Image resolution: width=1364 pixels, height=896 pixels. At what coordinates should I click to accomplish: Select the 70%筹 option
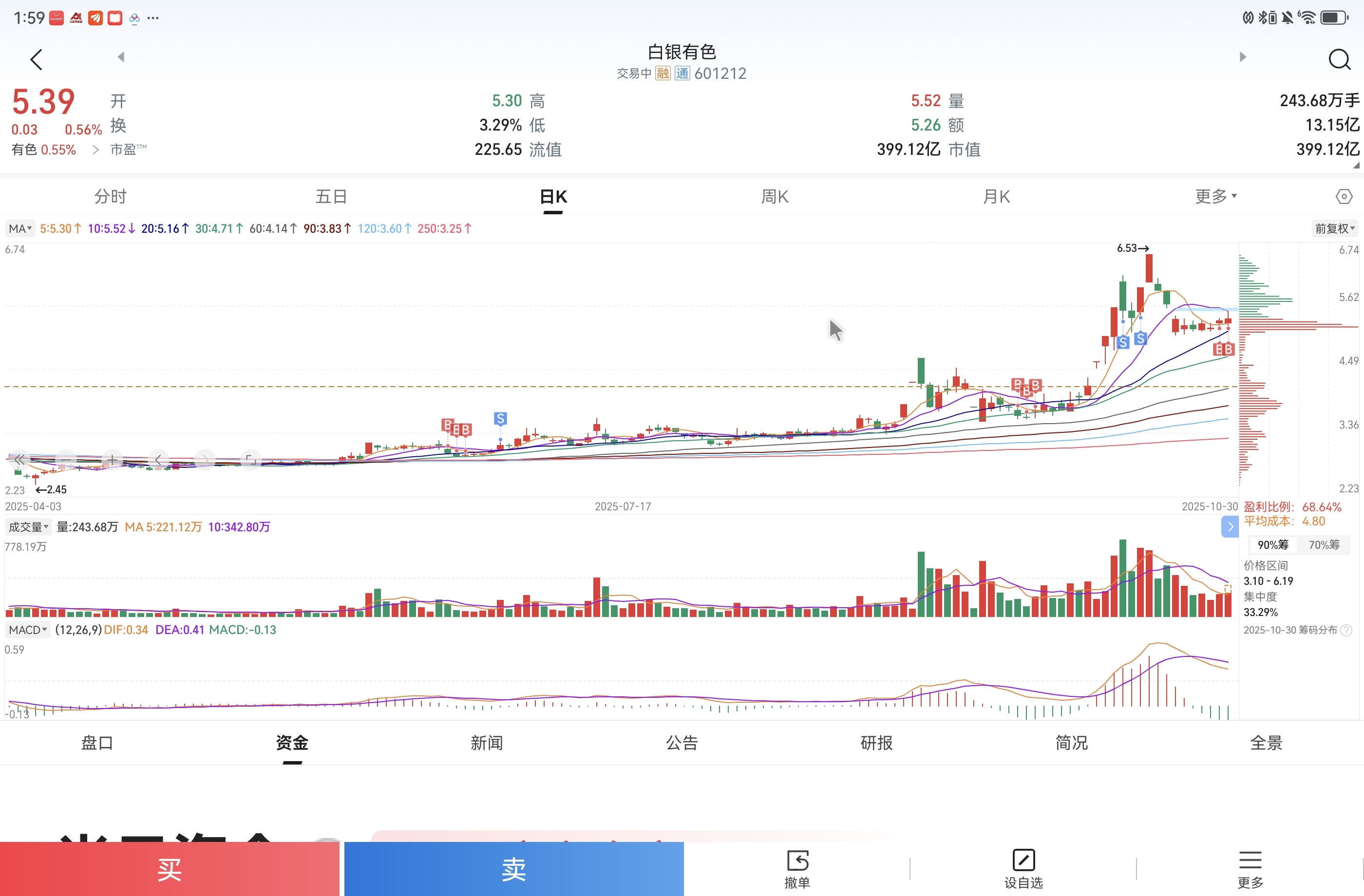[x=1323, y=544]
